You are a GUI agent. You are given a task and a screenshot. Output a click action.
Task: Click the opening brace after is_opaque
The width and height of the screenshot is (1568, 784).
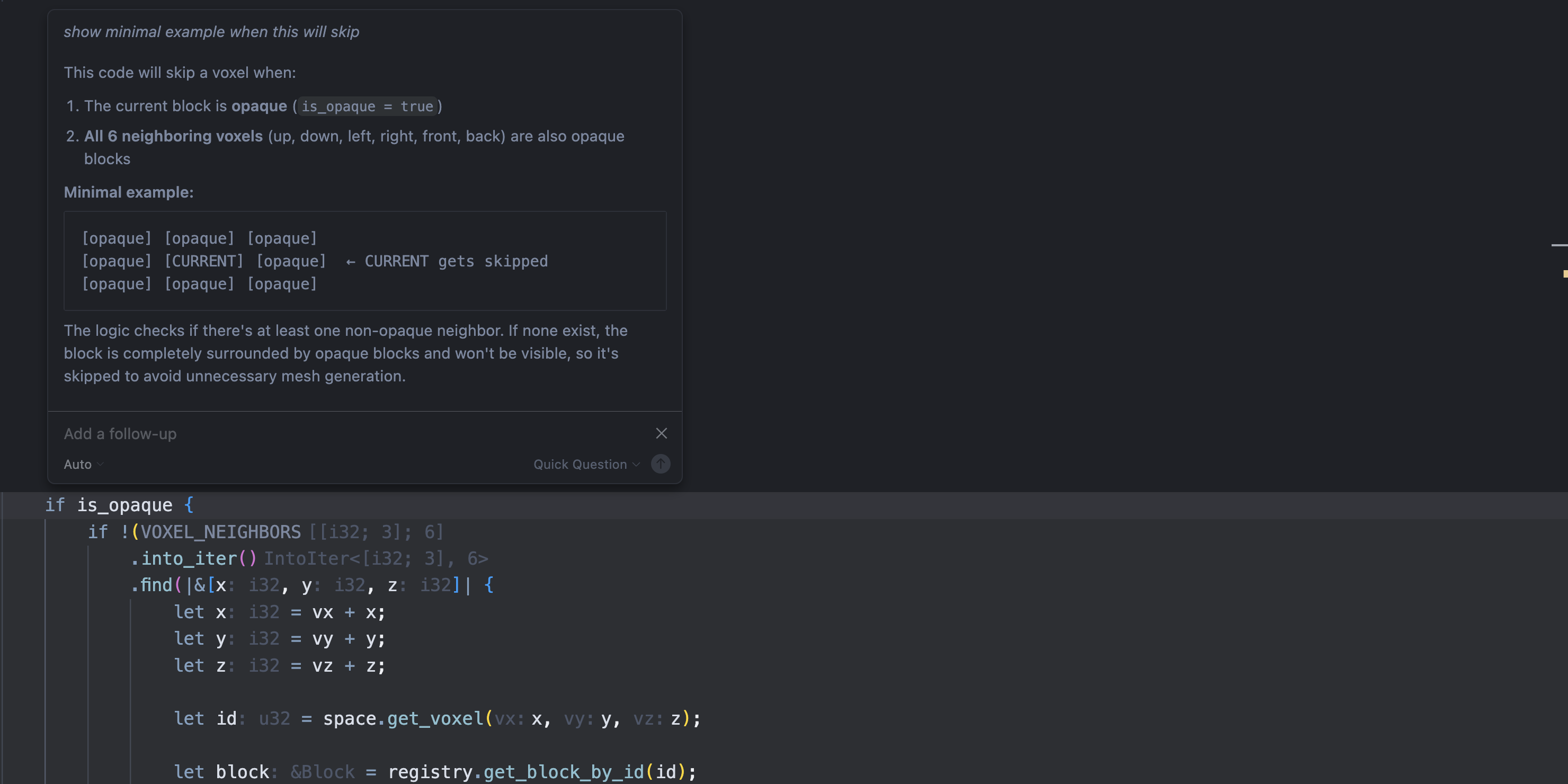coord(189,505)
